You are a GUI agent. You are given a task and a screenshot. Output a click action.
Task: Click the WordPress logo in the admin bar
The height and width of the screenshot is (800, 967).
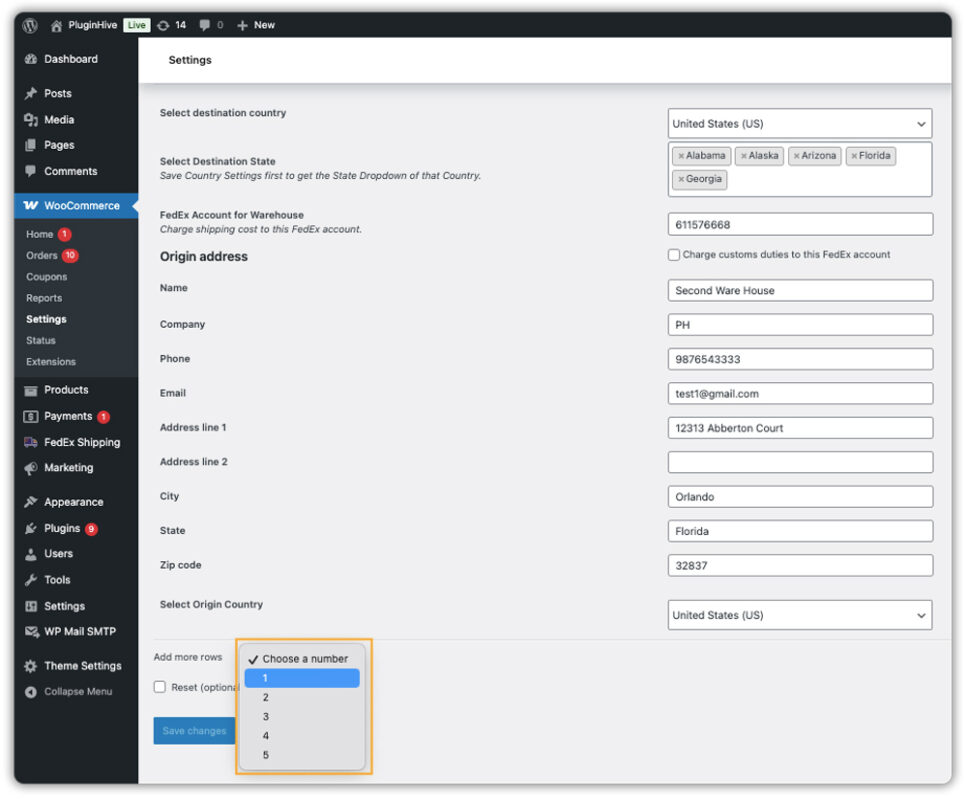28,25
